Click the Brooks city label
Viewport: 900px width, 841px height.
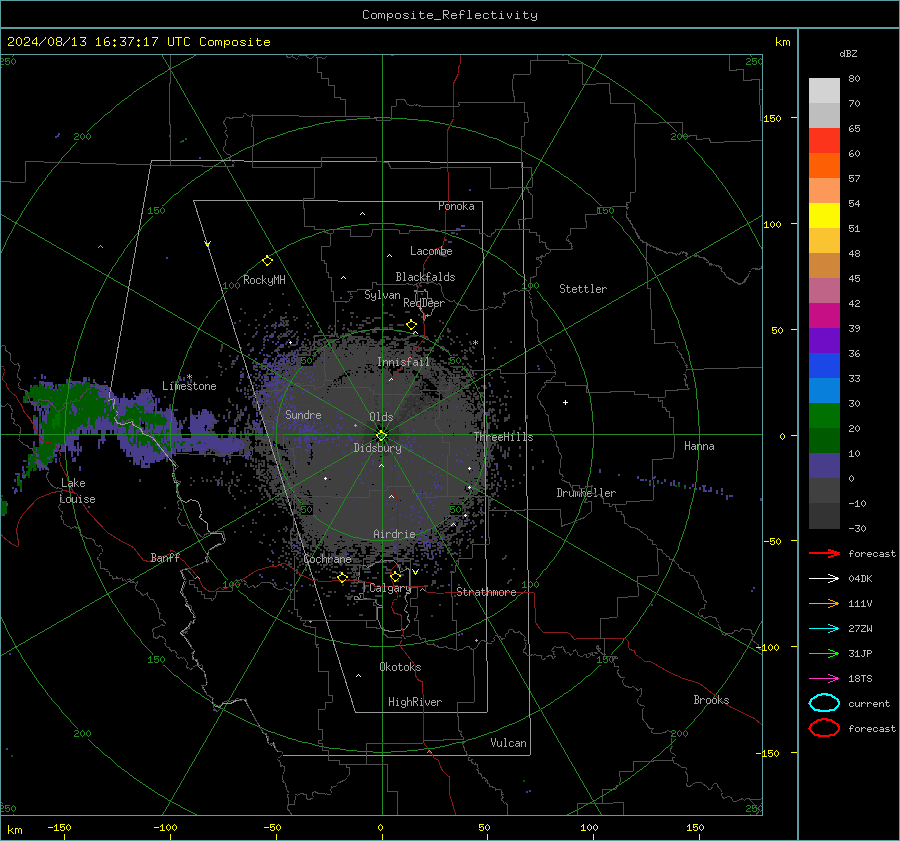click(711, 700)
